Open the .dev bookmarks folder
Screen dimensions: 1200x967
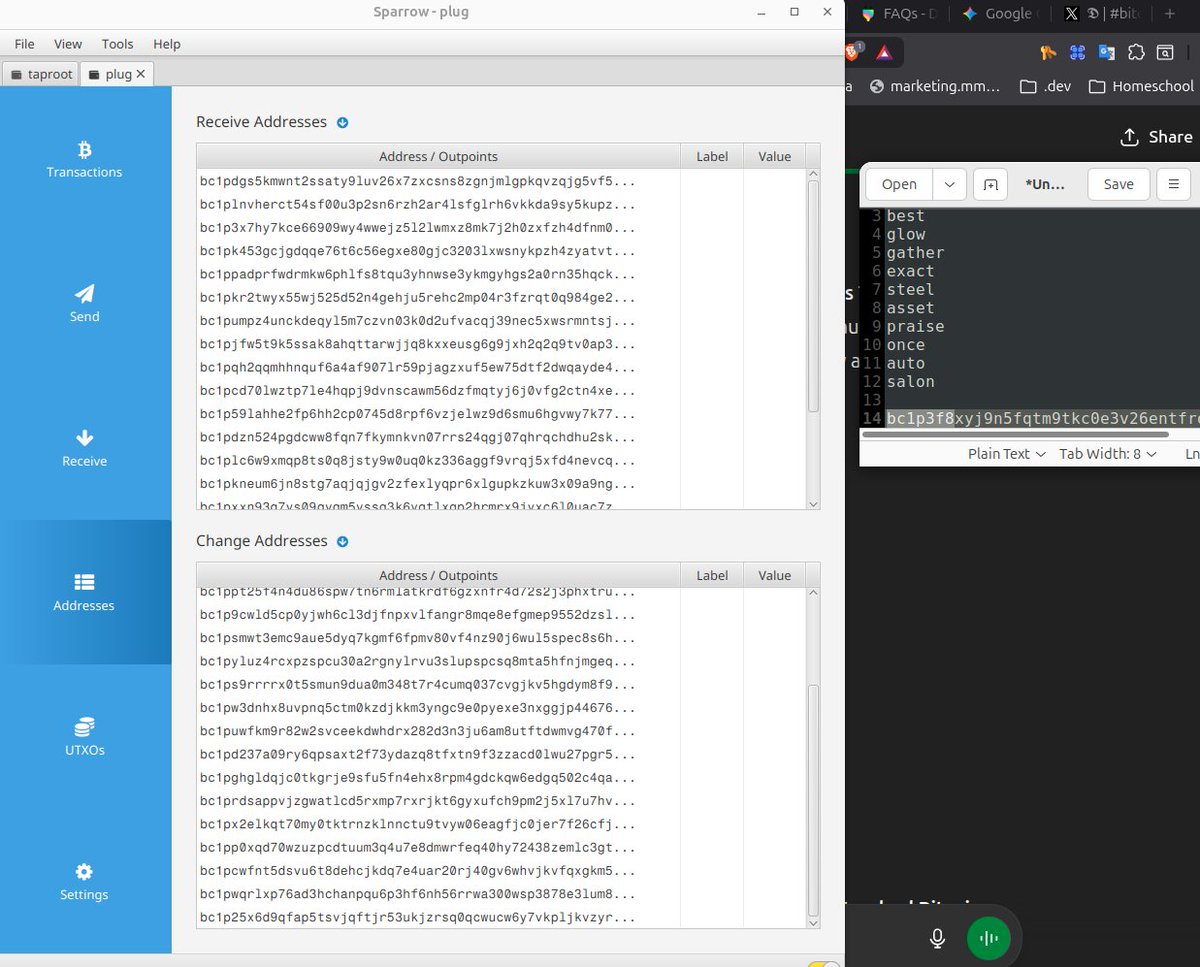[1045, 86]
